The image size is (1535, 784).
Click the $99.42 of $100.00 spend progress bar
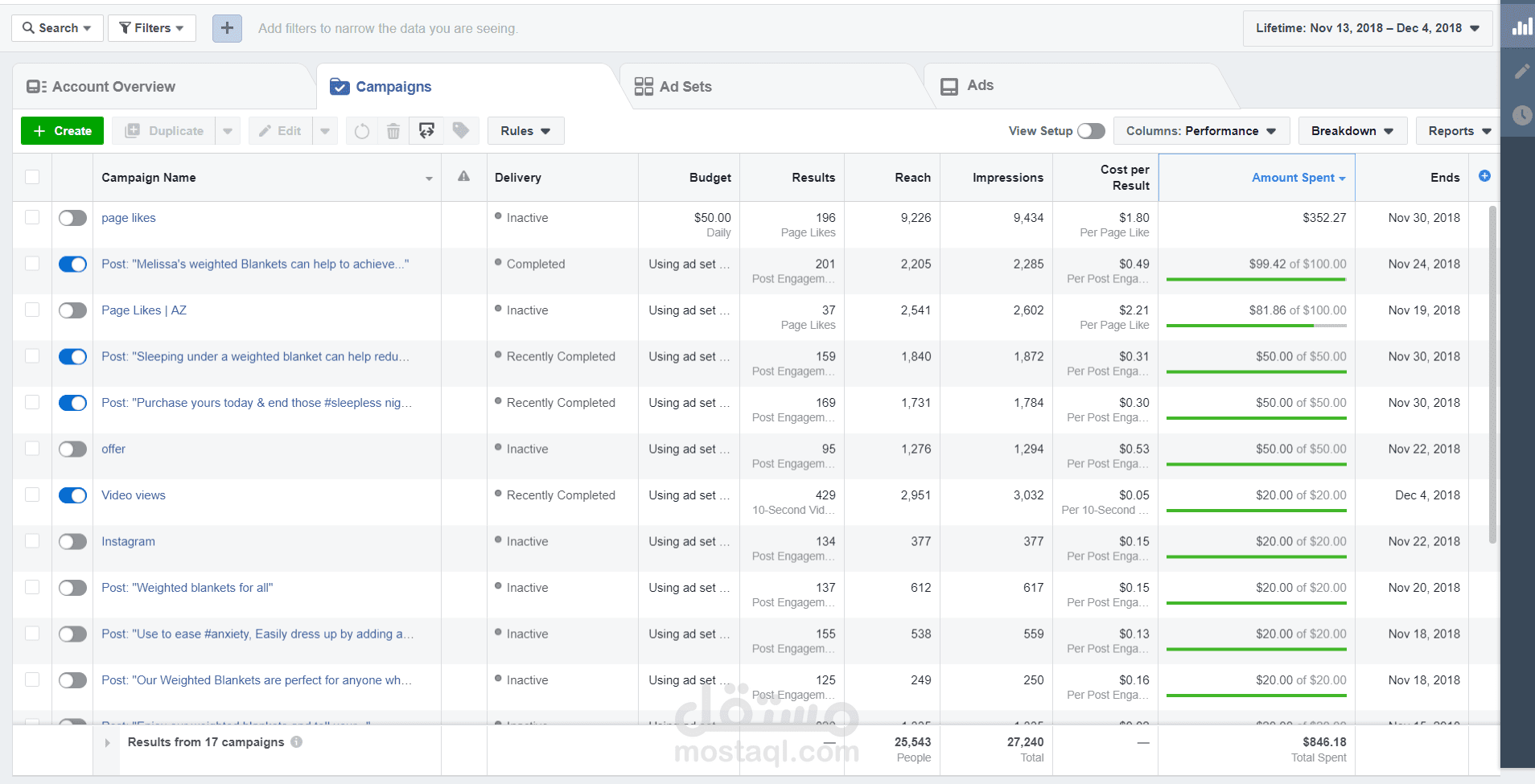1256,279
